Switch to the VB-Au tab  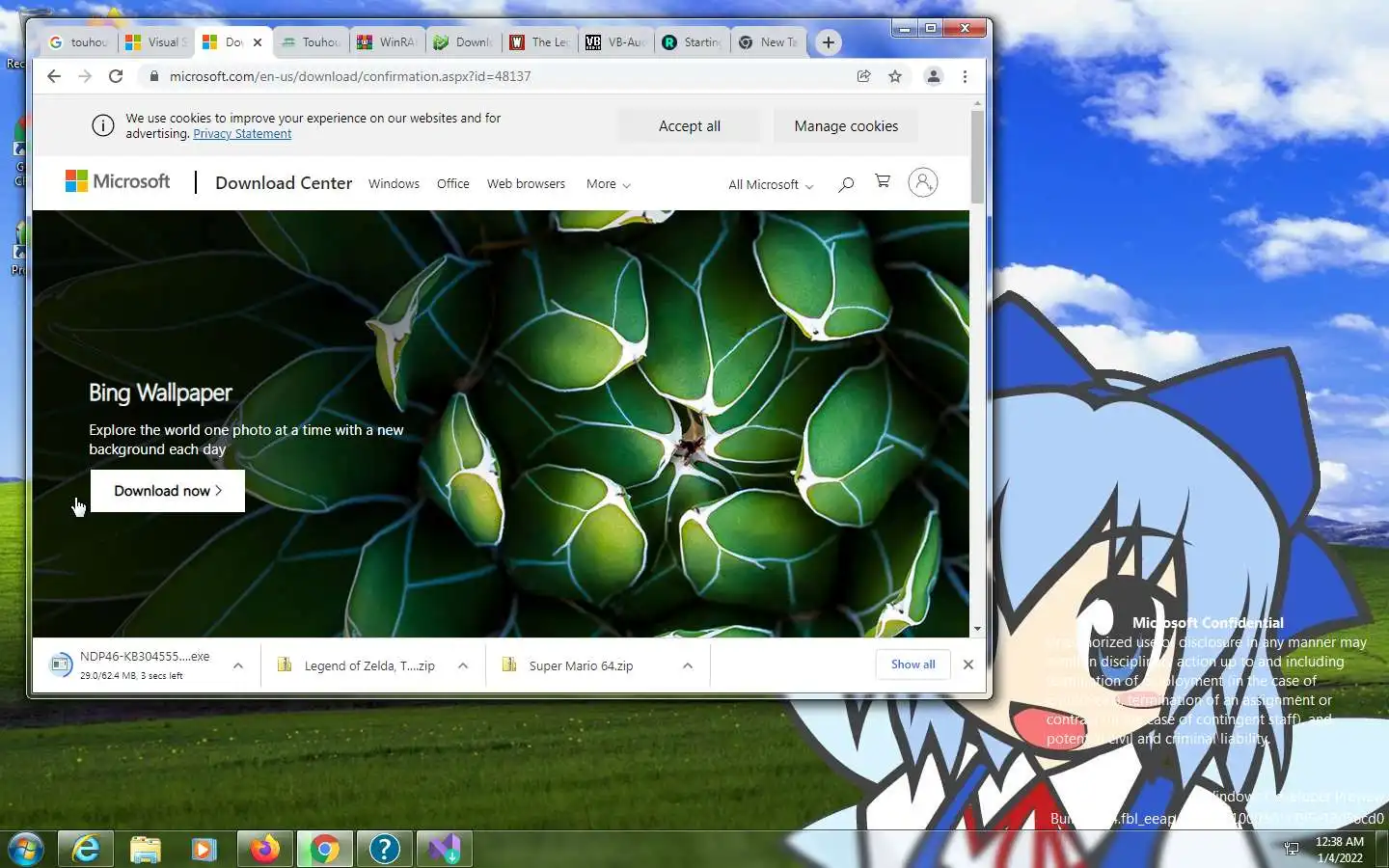click(616, 42)
